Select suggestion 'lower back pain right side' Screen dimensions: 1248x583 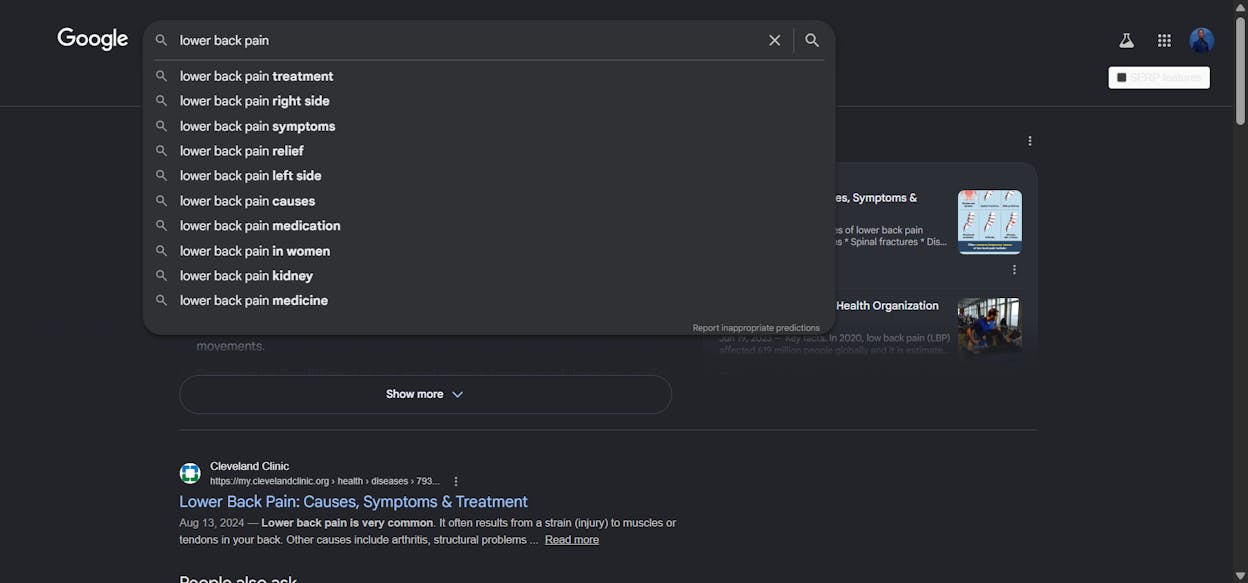[x=489, y=101]
